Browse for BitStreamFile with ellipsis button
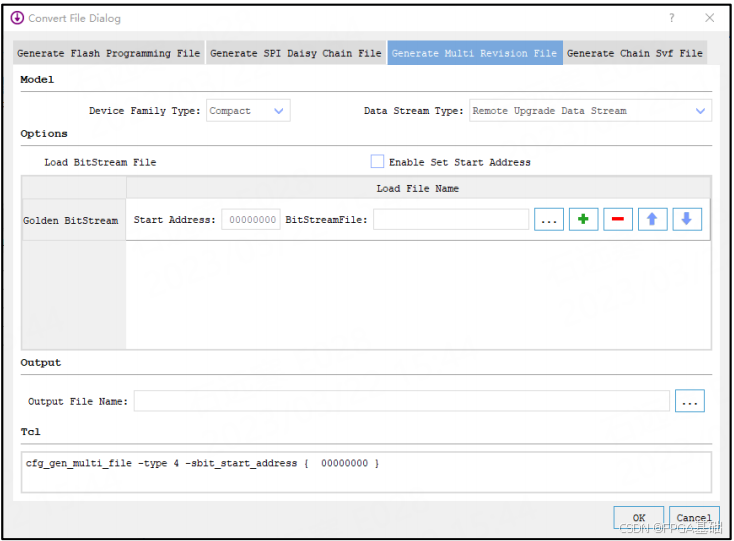 pos(549,219)
